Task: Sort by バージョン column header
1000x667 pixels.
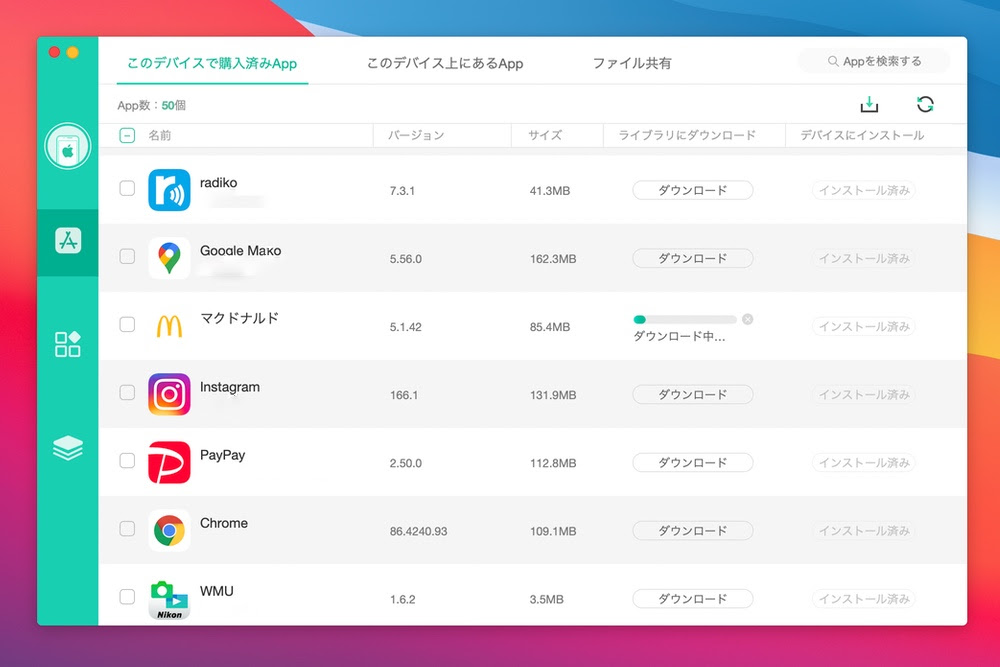Action: (x=416, y=135)
